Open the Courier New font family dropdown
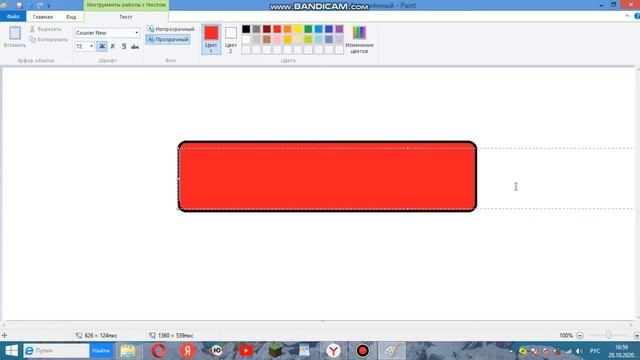The height and width of the screenshot is (360, 640). point(136,33)
